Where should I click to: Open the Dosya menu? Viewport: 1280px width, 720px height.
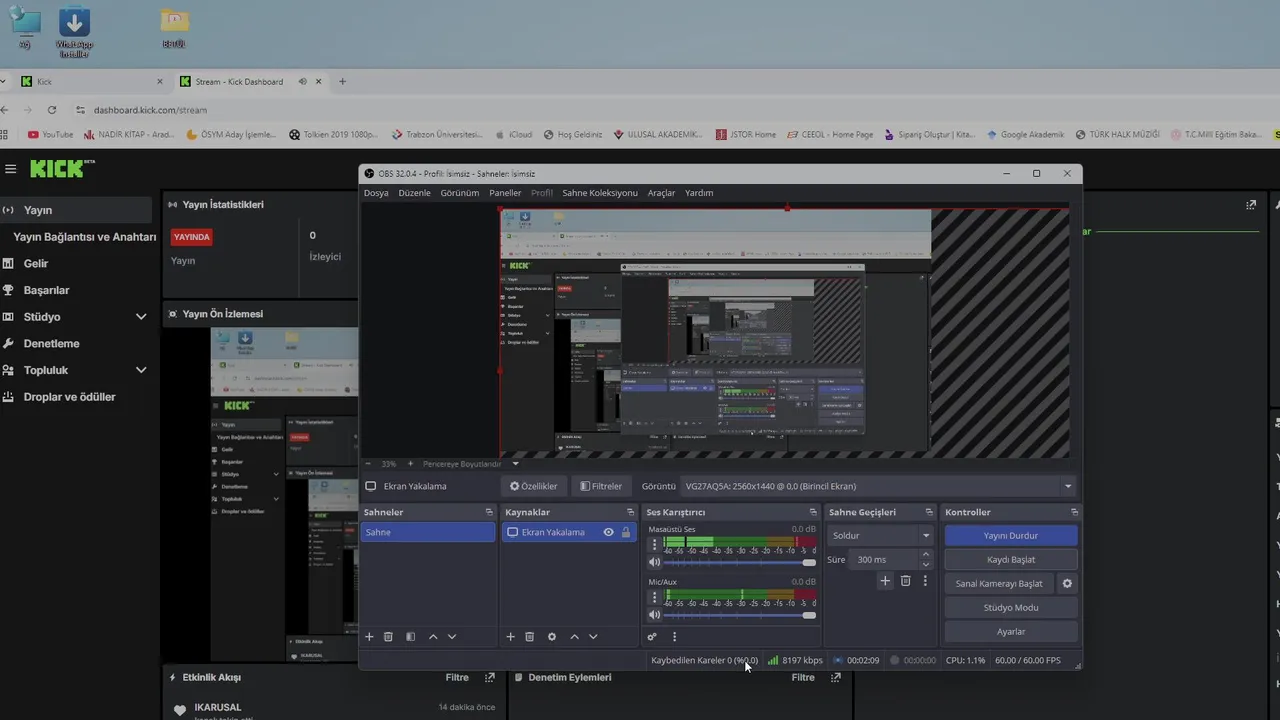tap(376, 193)
